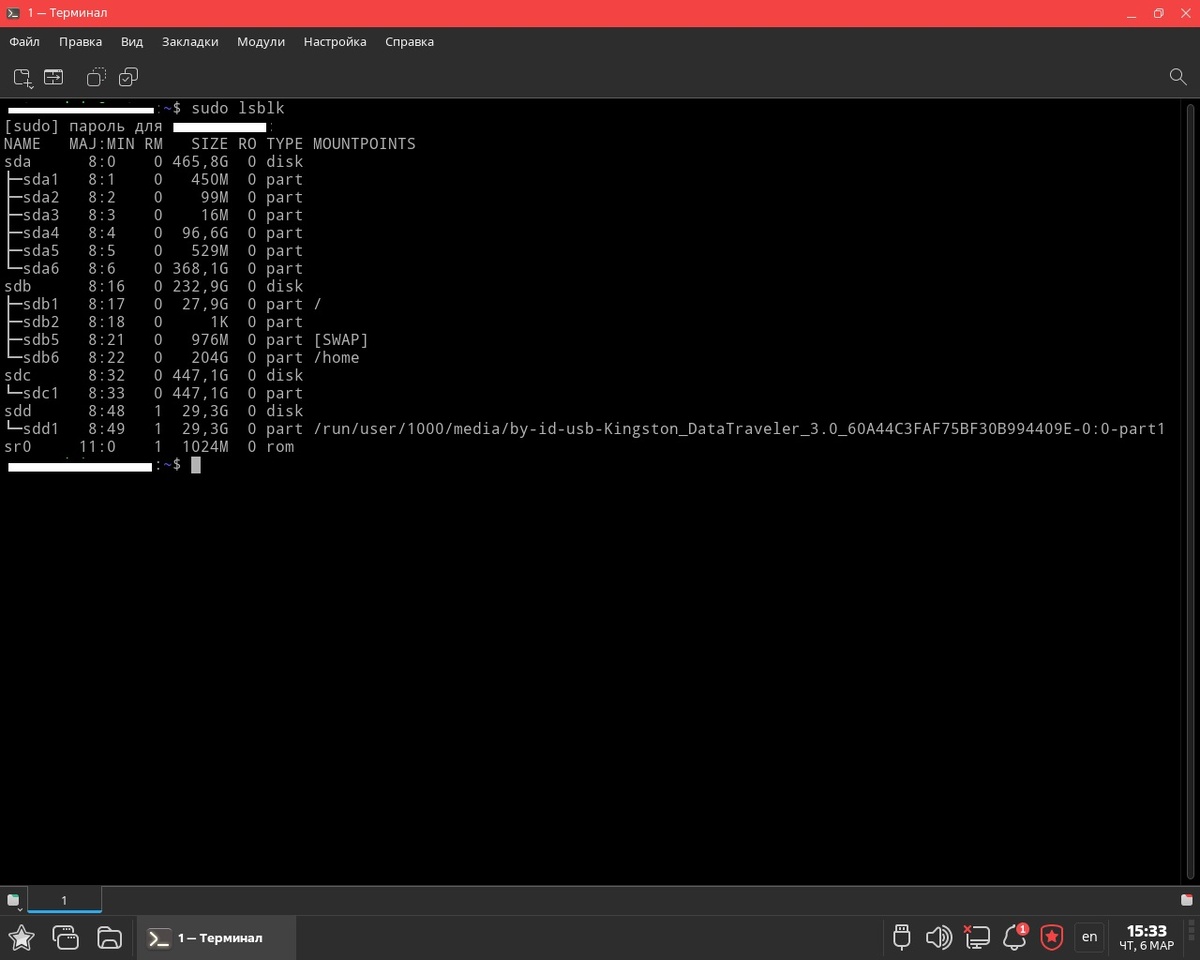Open the red shield security tray icon
This screenshot has width=1200, height=960.
click(1051, 937)
